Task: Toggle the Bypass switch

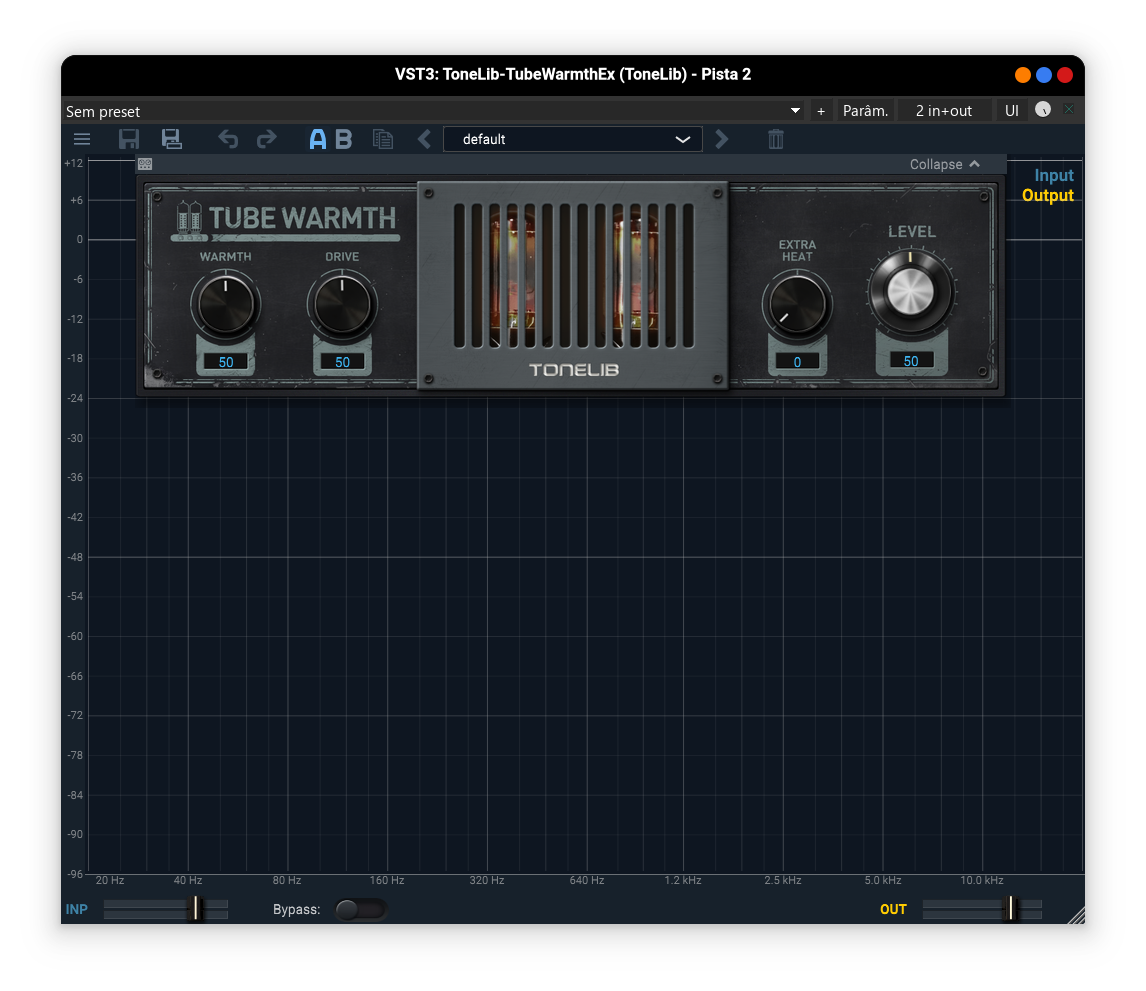Action: (x=361, y=909)
